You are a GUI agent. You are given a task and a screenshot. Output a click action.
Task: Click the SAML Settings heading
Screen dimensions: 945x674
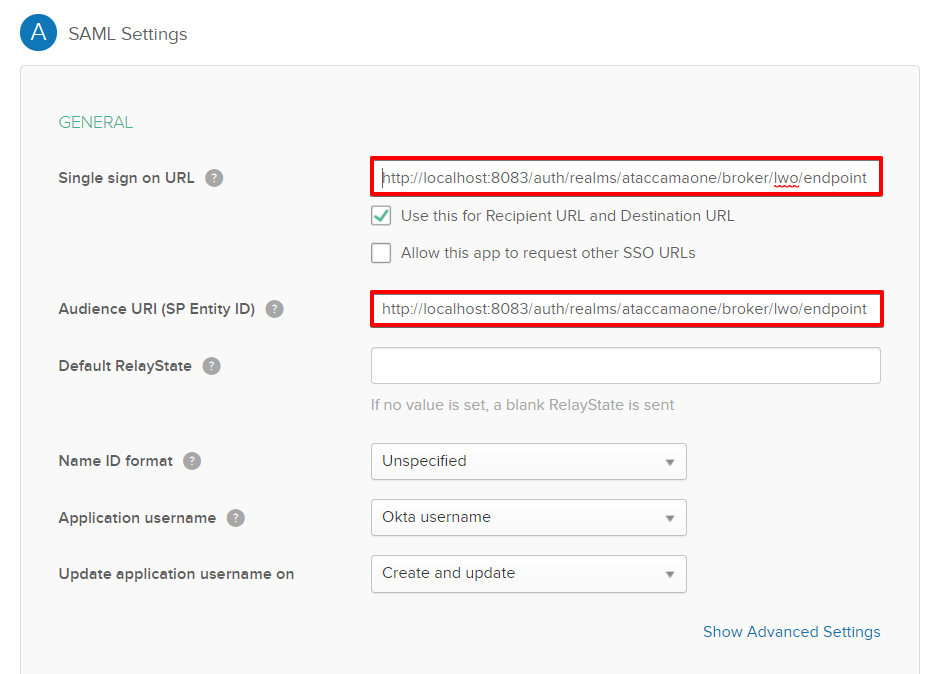coord(128,34)
